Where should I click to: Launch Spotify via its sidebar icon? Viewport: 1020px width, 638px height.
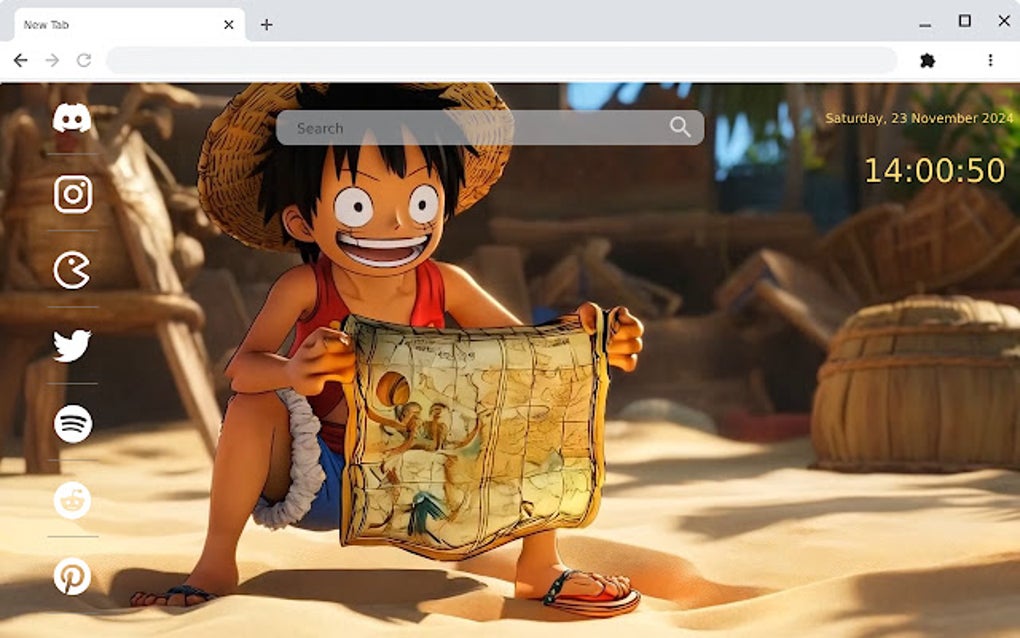point(71,422)
